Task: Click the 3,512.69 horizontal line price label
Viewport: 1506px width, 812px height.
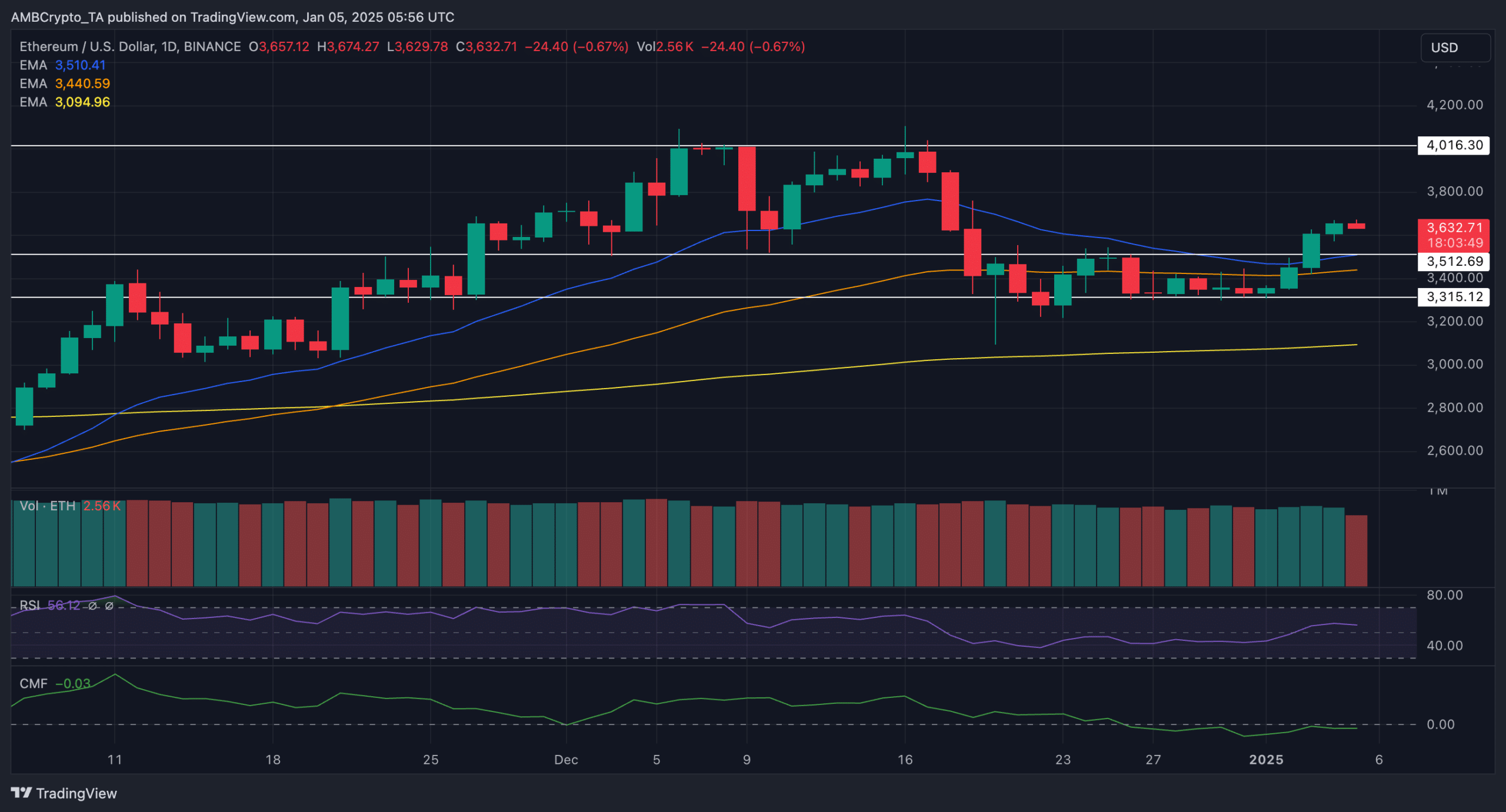Action: pos(1454,261)
